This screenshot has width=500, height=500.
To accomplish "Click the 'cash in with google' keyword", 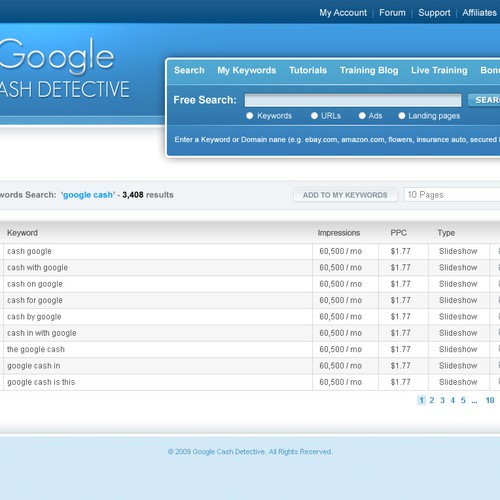I will pyautogui.click(x=42, y=333).
